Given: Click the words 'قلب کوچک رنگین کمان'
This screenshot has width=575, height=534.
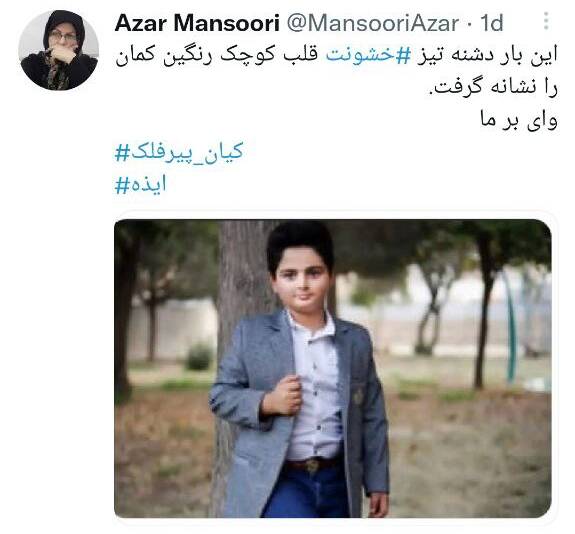Looking at the screenshot, I should point(216,56).
